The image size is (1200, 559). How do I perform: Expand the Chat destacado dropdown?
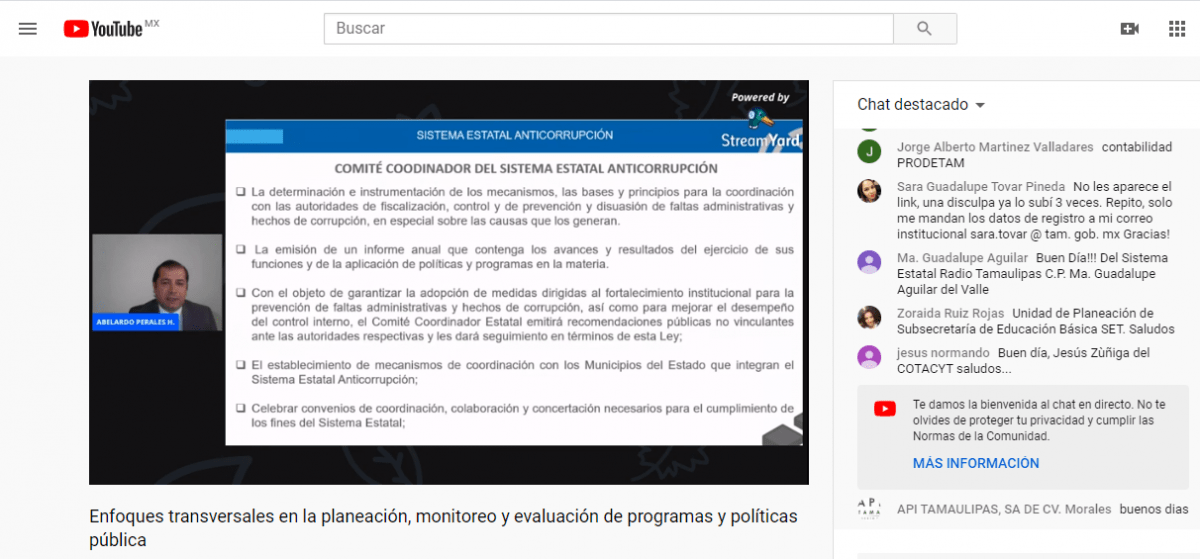921,105
